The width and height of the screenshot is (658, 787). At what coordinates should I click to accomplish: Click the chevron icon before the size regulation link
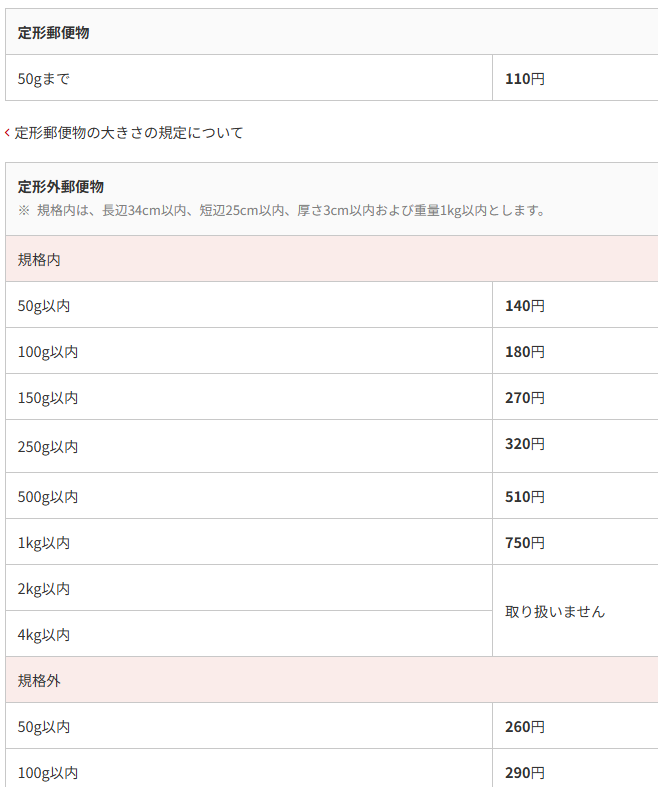point(8,132)
